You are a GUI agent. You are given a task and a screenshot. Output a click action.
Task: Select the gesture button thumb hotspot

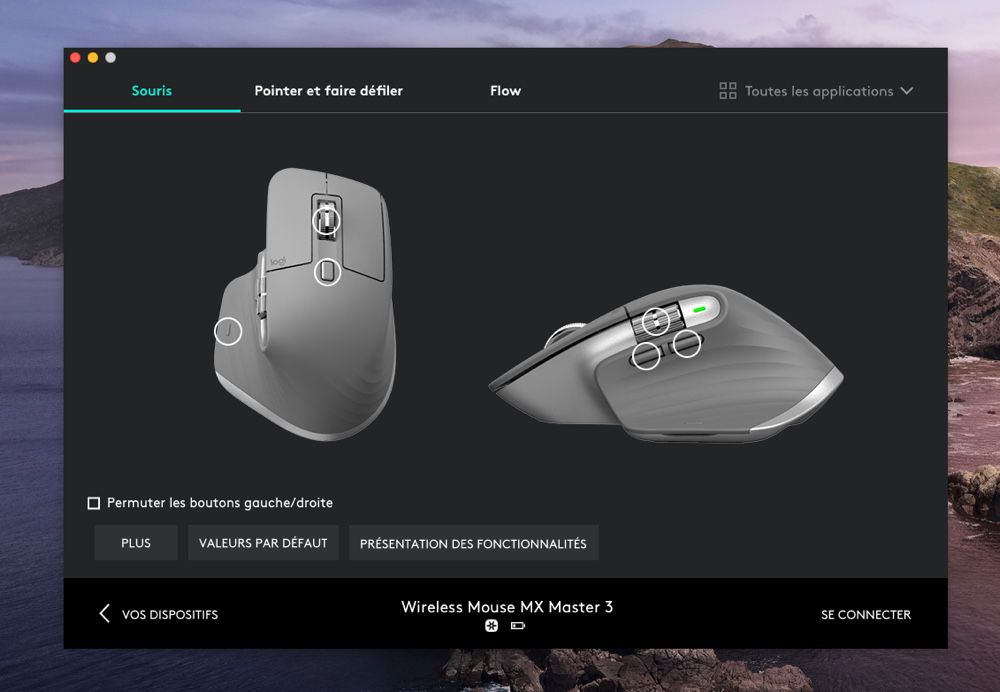click(228, 331)
